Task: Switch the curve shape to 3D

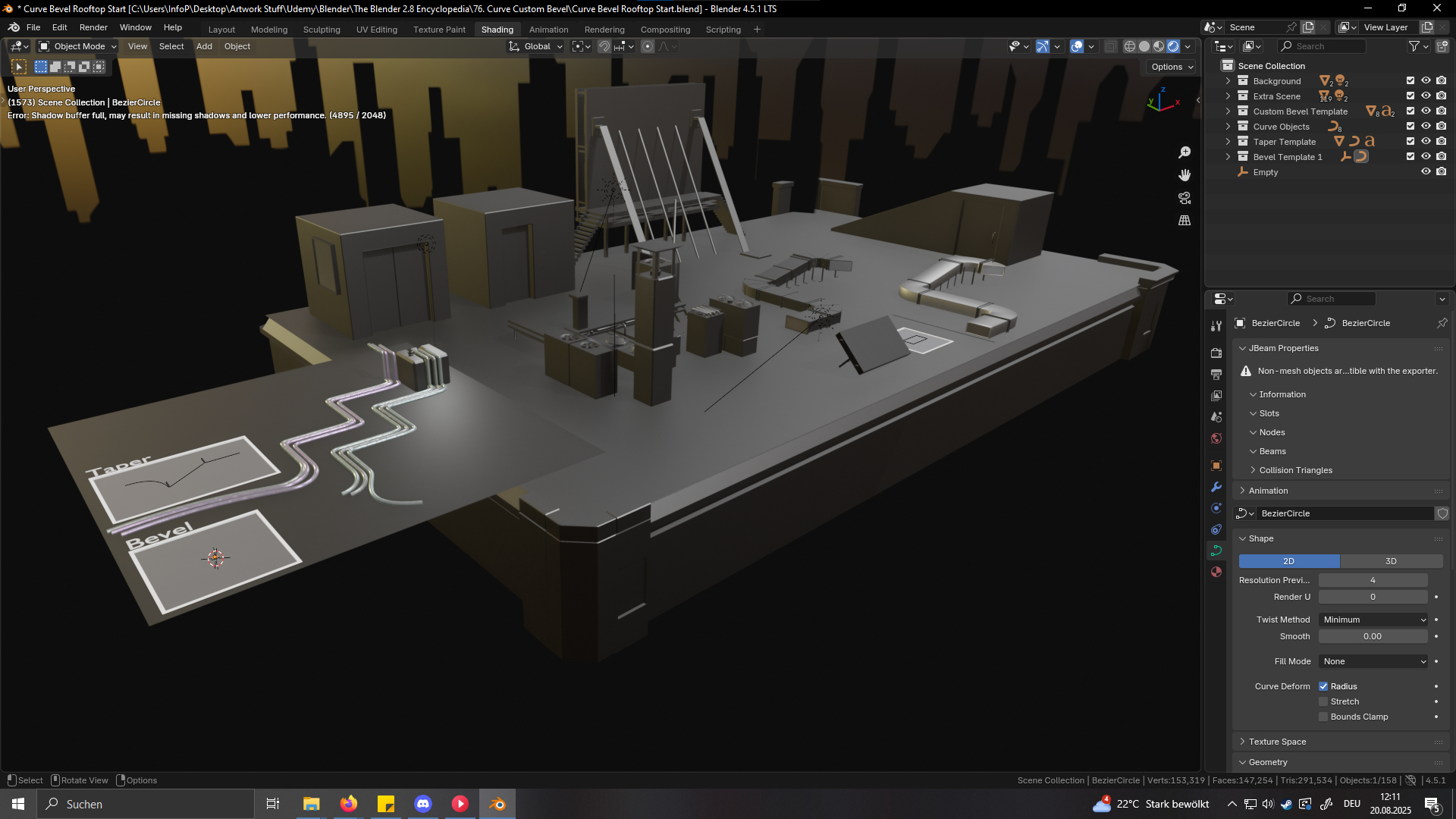Action: pos(1391,561)
